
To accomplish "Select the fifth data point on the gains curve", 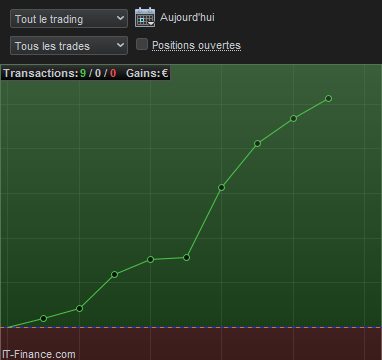I will coord(186,257).
